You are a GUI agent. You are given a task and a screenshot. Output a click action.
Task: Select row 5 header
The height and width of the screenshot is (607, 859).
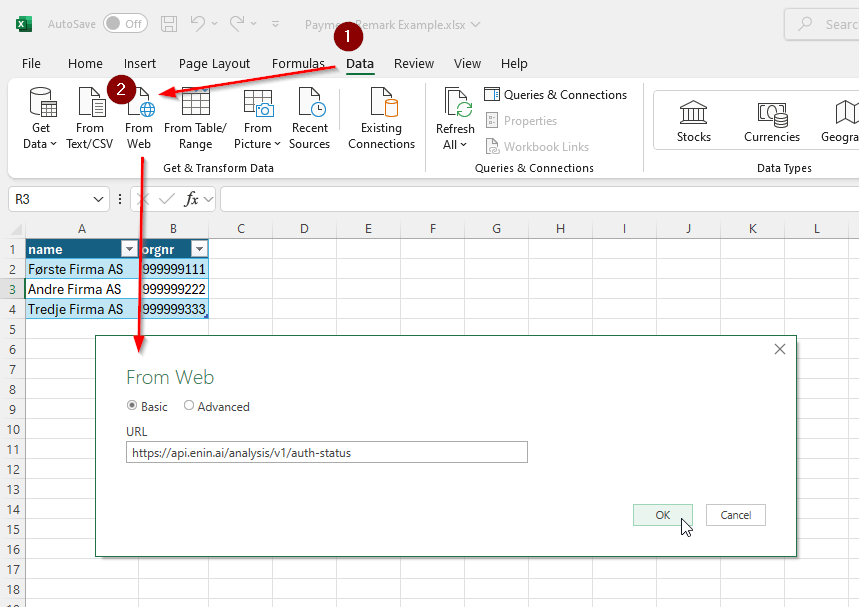(13, 329)
